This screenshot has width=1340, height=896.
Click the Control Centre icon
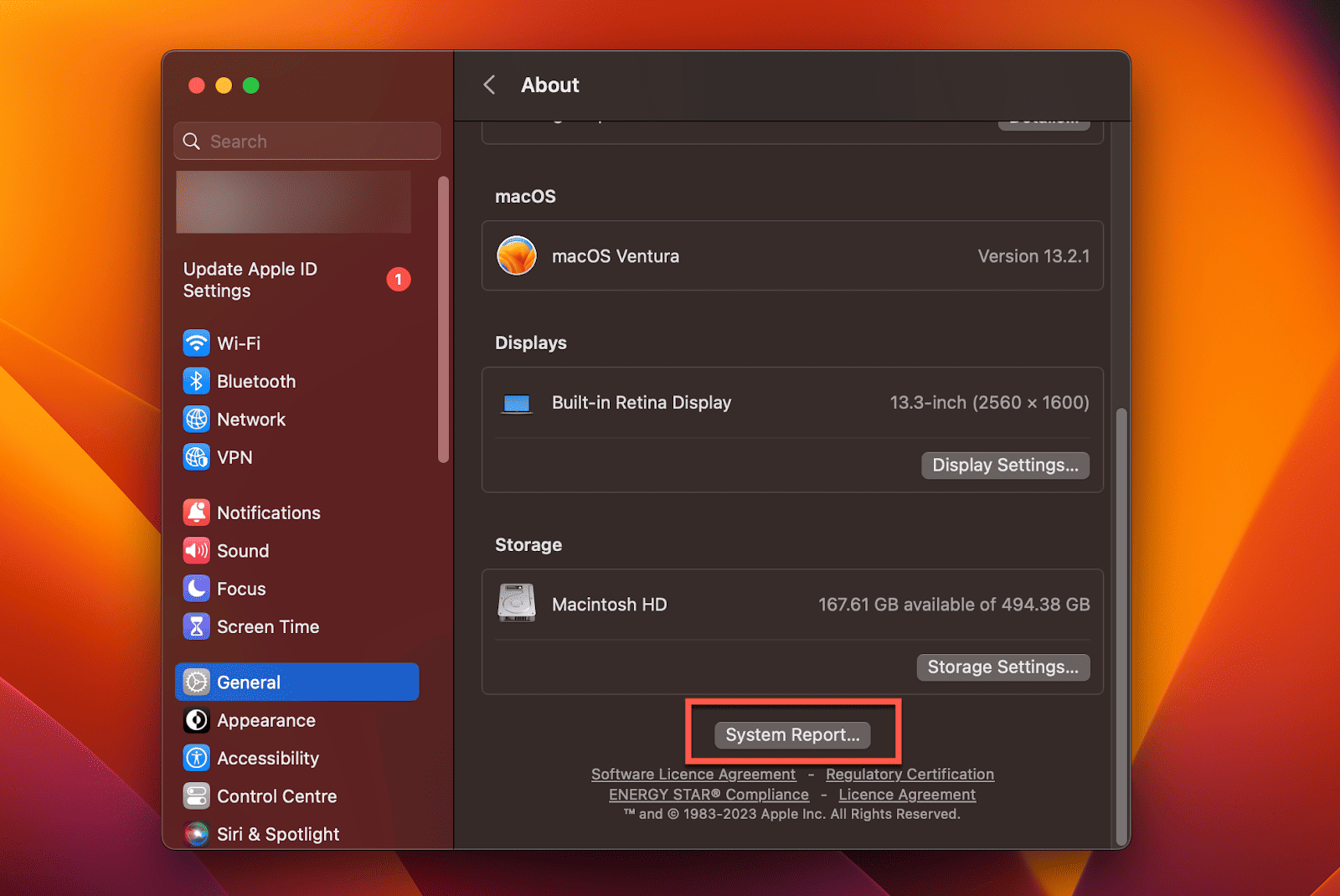click(x=196, y=796)
